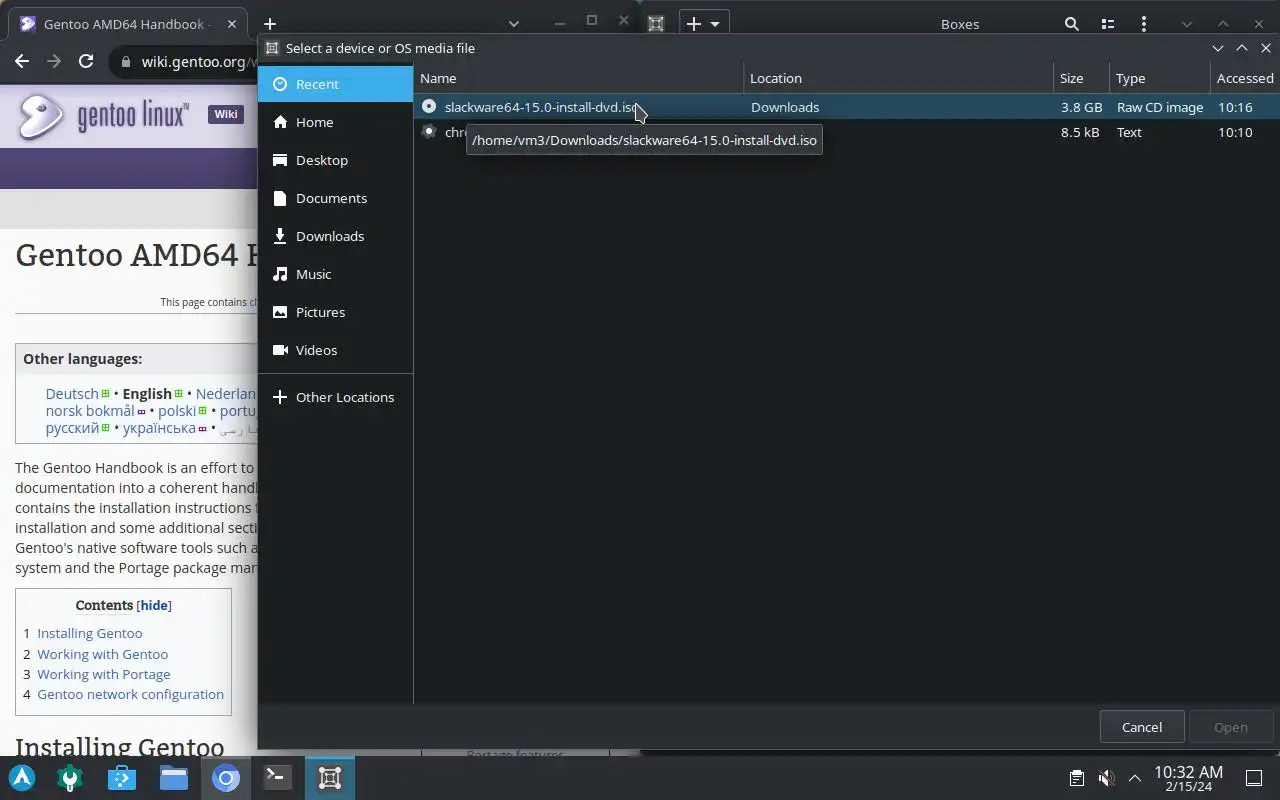Close the Gentoo AMD64 Handbook tab
1280x800 pixels.
point(232,24)
